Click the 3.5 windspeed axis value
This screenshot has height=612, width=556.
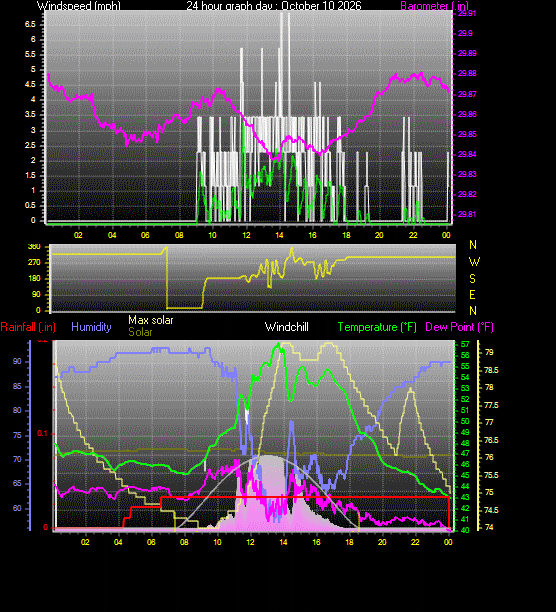[30, 114]
